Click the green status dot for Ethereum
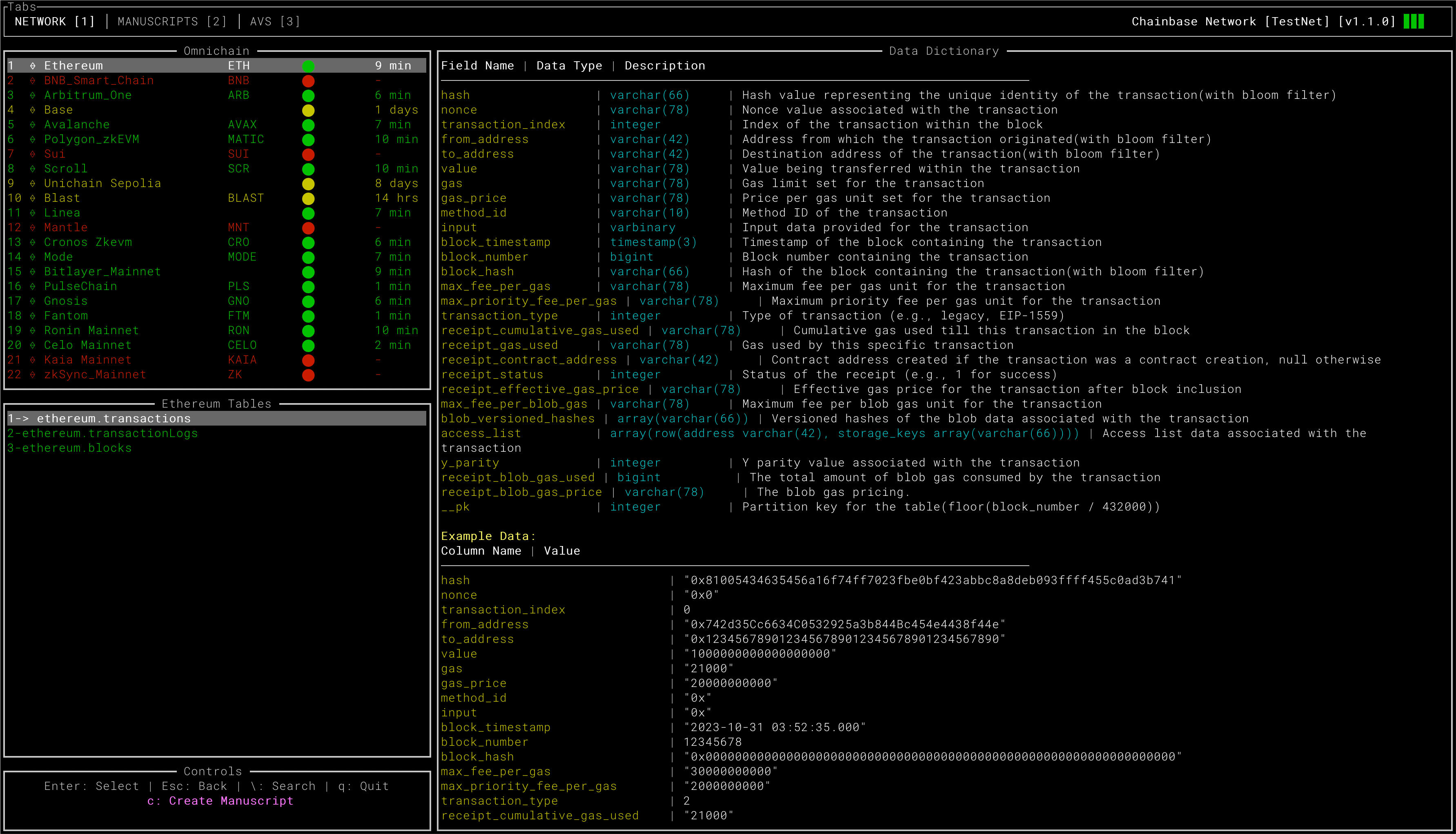Image resolution: width=1456 pixels, height=834 pixels. coord(308,66)
